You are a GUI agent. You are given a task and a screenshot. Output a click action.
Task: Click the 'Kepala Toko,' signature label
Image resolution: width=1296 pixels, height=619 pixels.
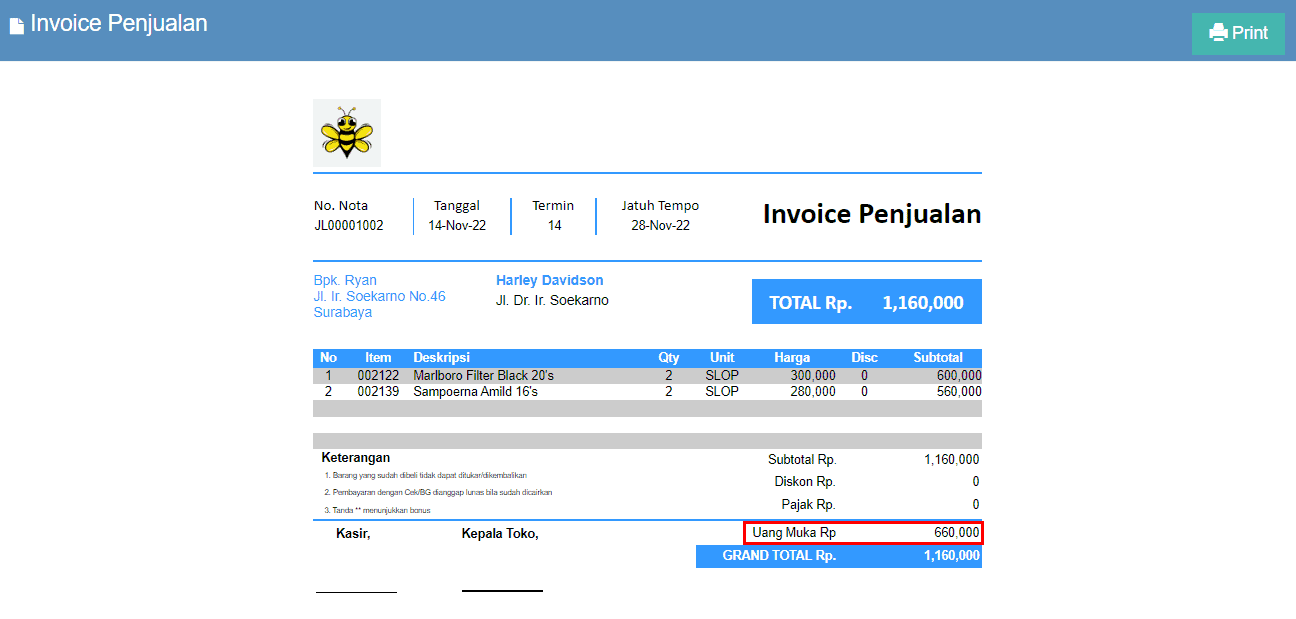(500, 534)
